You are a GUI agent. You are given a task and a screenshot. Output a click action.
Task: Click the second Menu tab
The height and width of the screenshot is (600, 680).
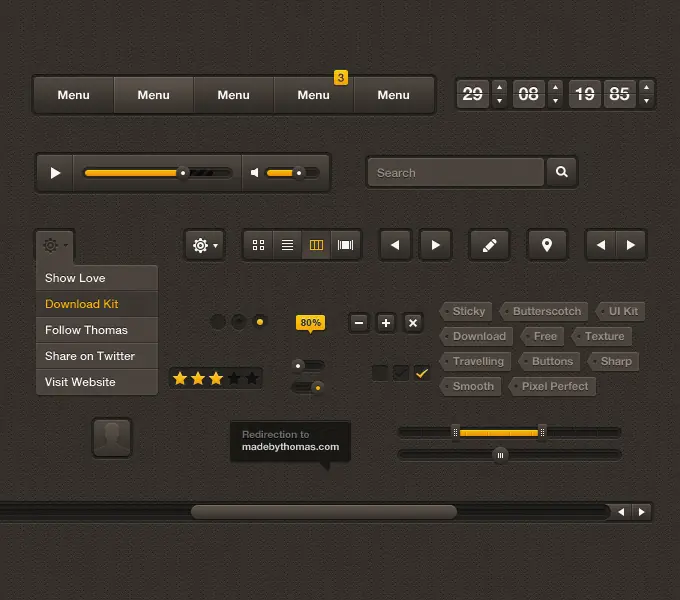click(x=154, y=95)
